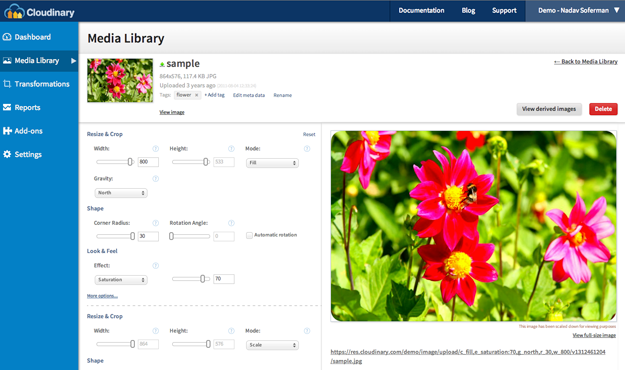Remove the flower tag with its x
This screenshot has width=625, height=370.
(197, 95)
